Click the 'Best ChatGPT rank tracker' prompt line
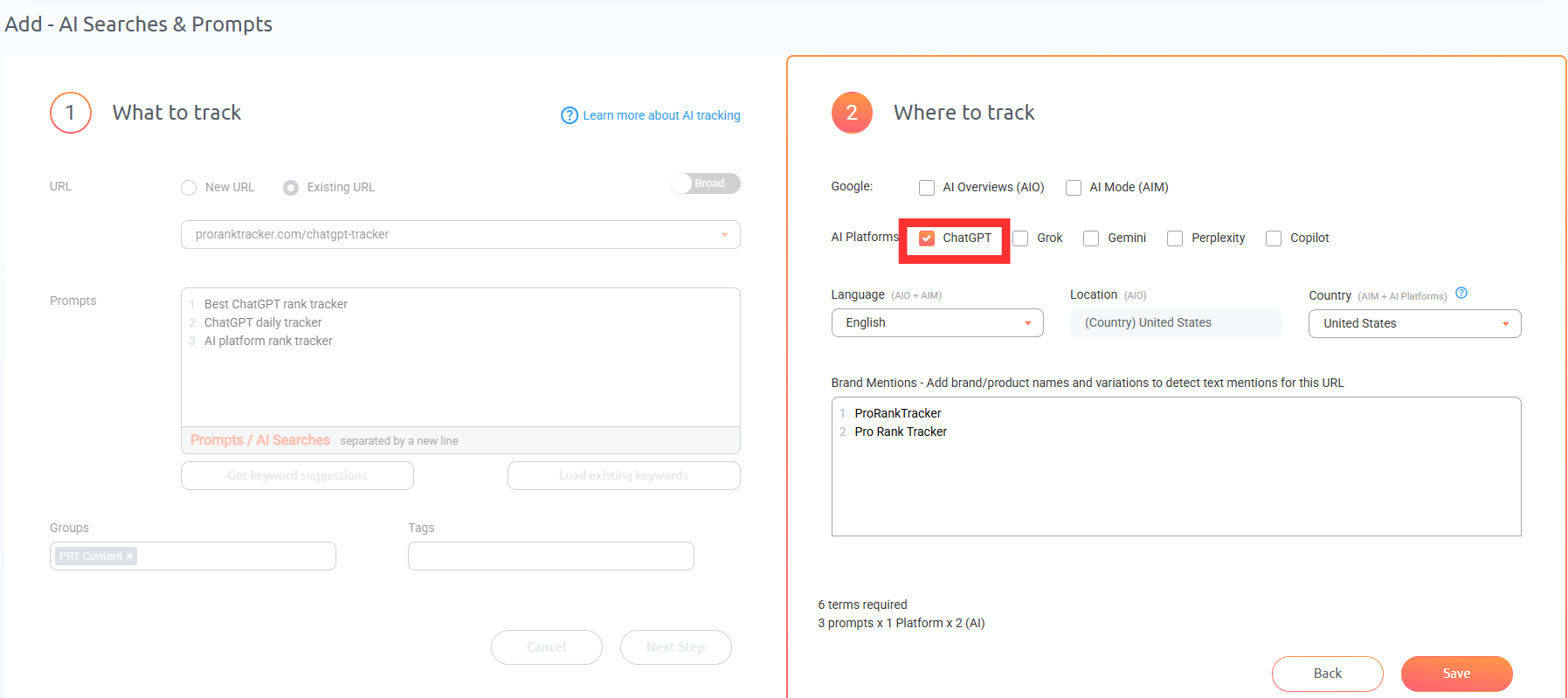 [x=276, y=304]
